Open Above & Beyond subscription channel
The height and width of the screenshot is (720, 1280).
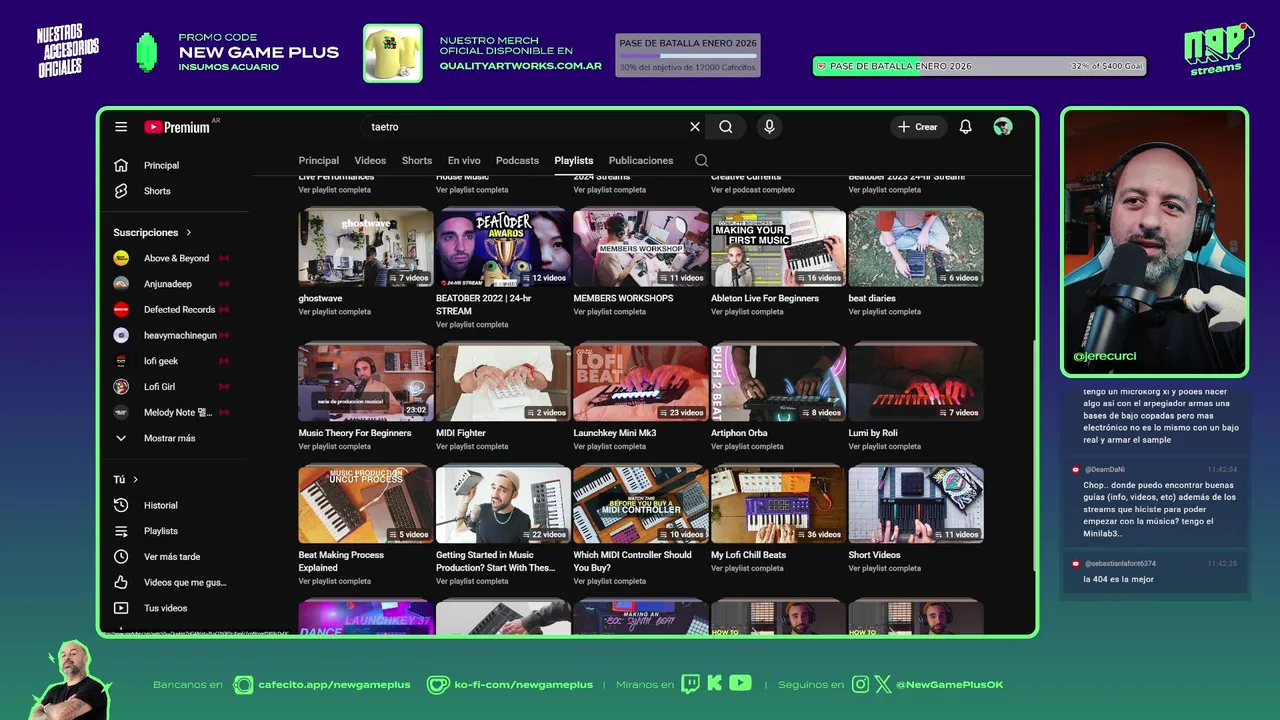coord(175,258)
